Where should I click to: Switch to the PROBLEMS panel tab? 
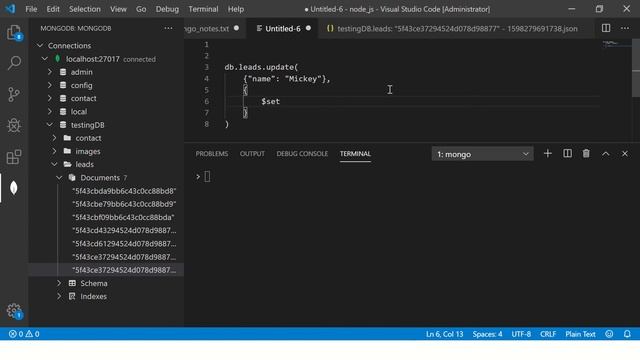pos(212,154)
